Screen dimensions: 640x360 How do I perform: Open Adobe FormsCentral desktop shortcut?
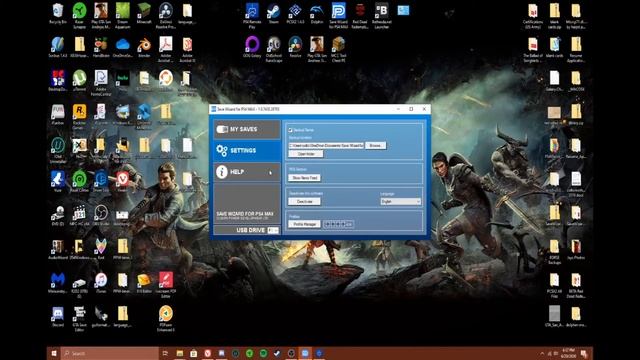click(x=101, y=82)
